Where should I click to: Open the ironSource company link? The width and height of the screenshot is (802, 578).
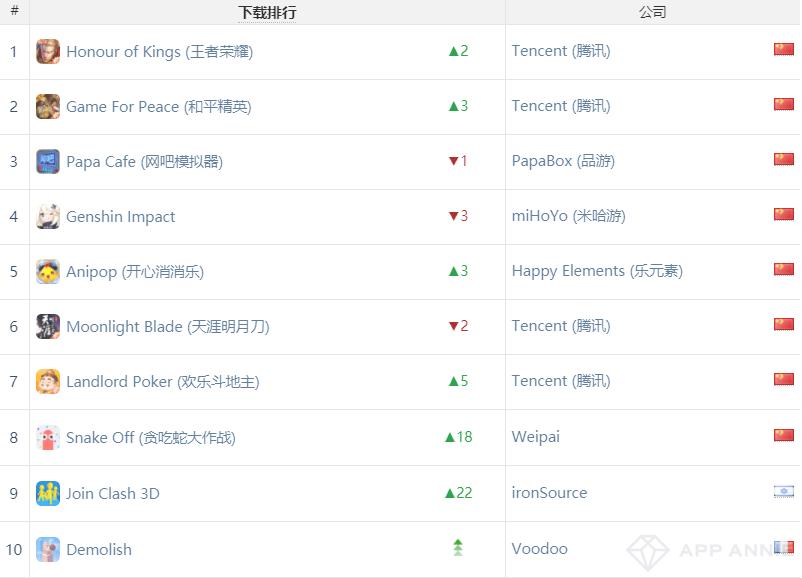pyautogui.click(x=549, y=493)
